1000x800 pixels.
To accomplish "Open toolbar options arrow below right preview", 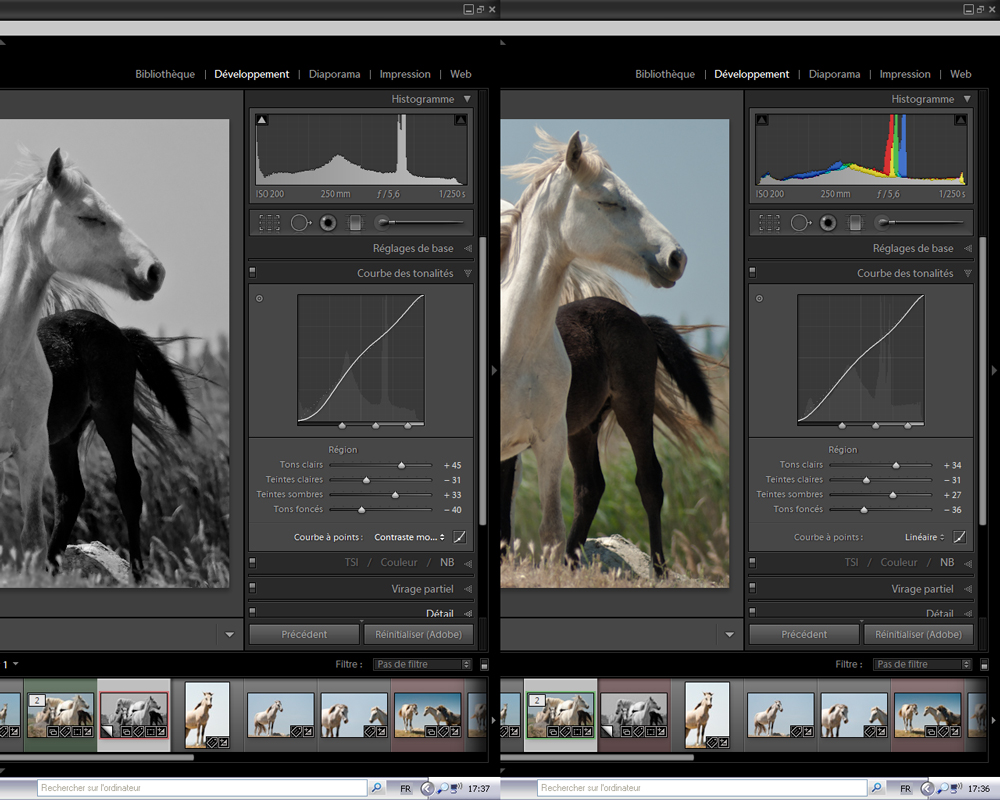I will [730, 635].
